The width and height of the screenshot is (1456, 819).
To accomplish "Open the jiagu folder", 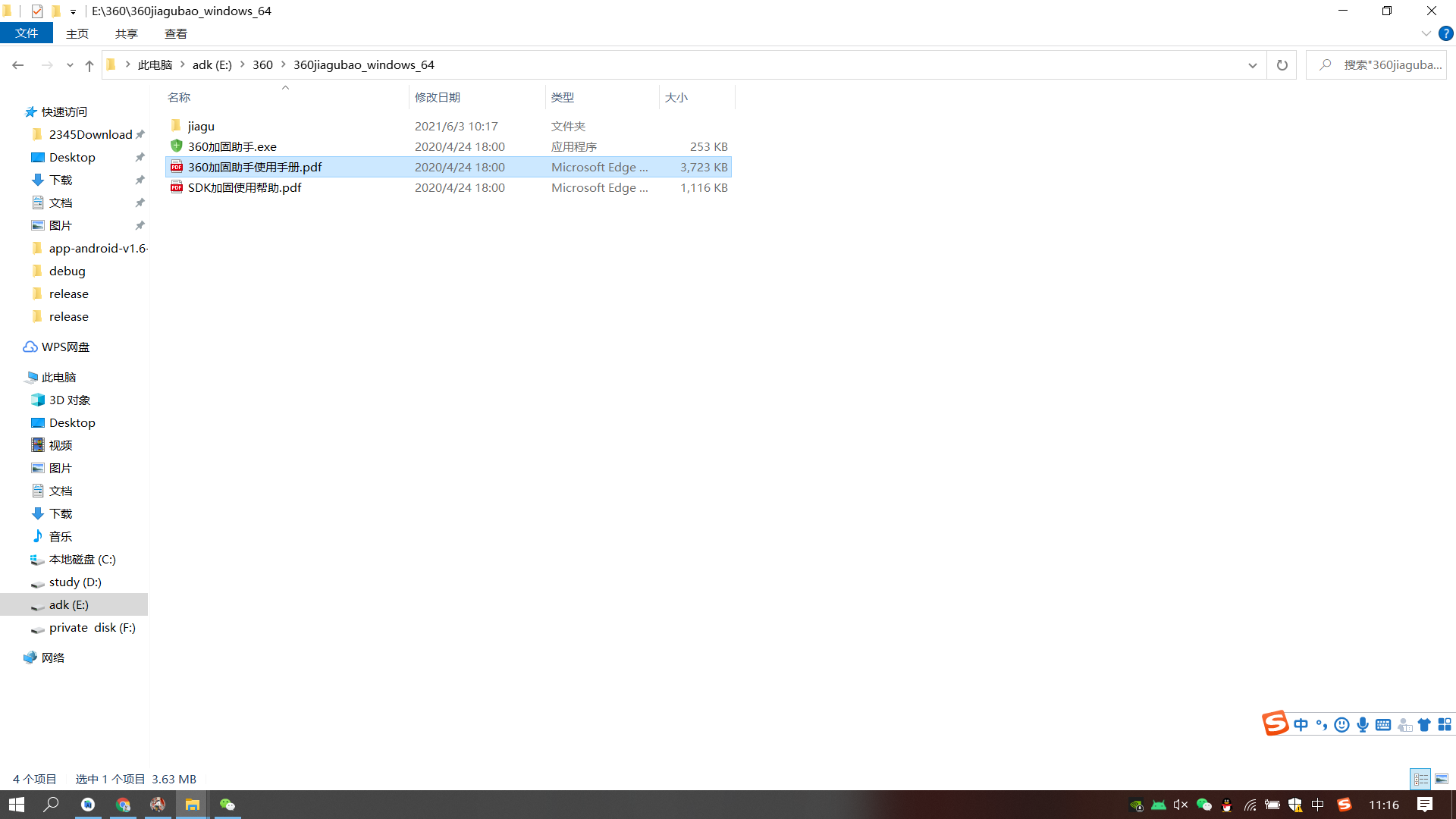I will 201,126.
